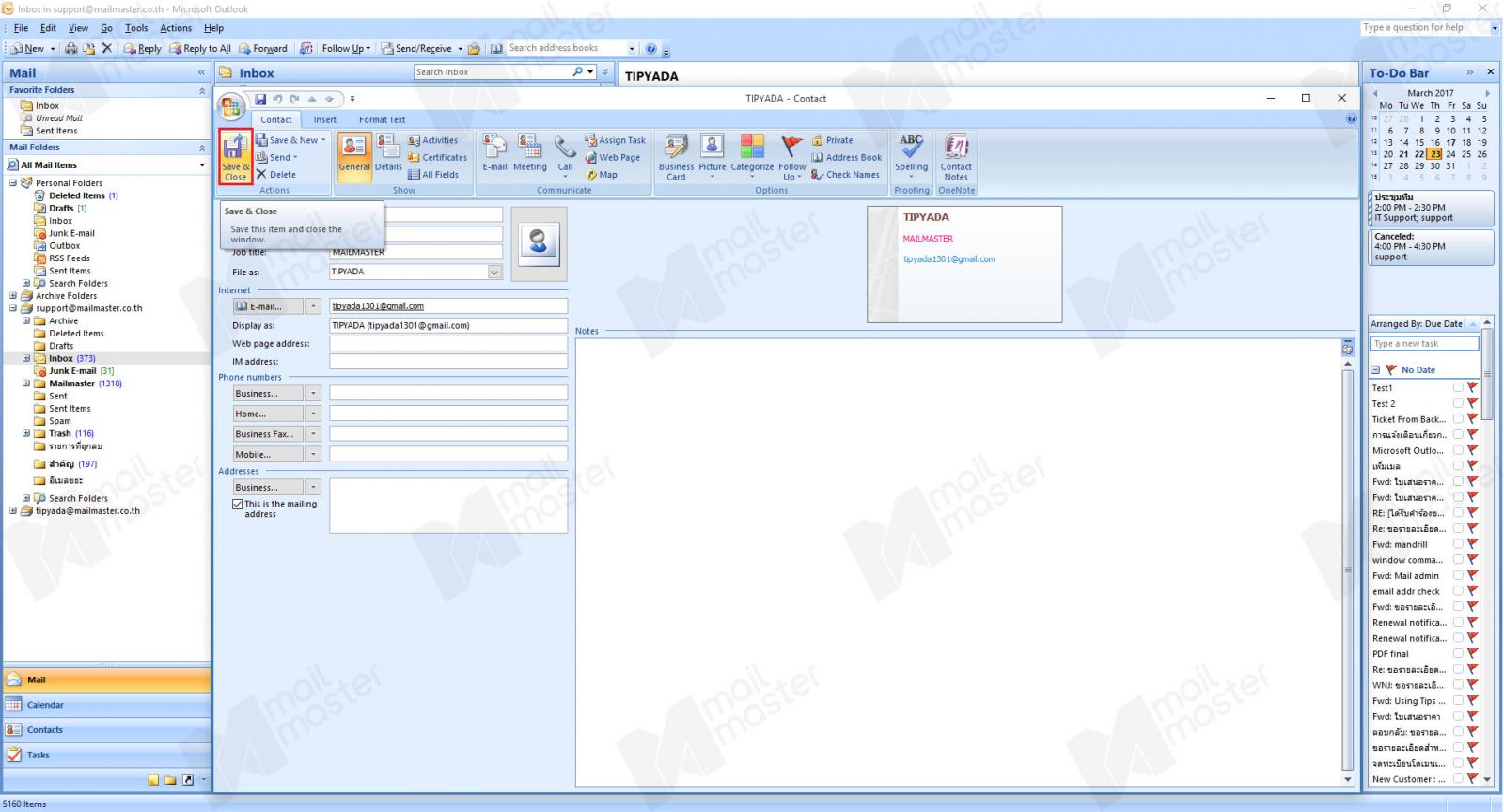Toggle 'This is the mailing address' checkbox
Image resolution: width=1504 pixels, height=812 pixels.
click(x=238, y=504)
